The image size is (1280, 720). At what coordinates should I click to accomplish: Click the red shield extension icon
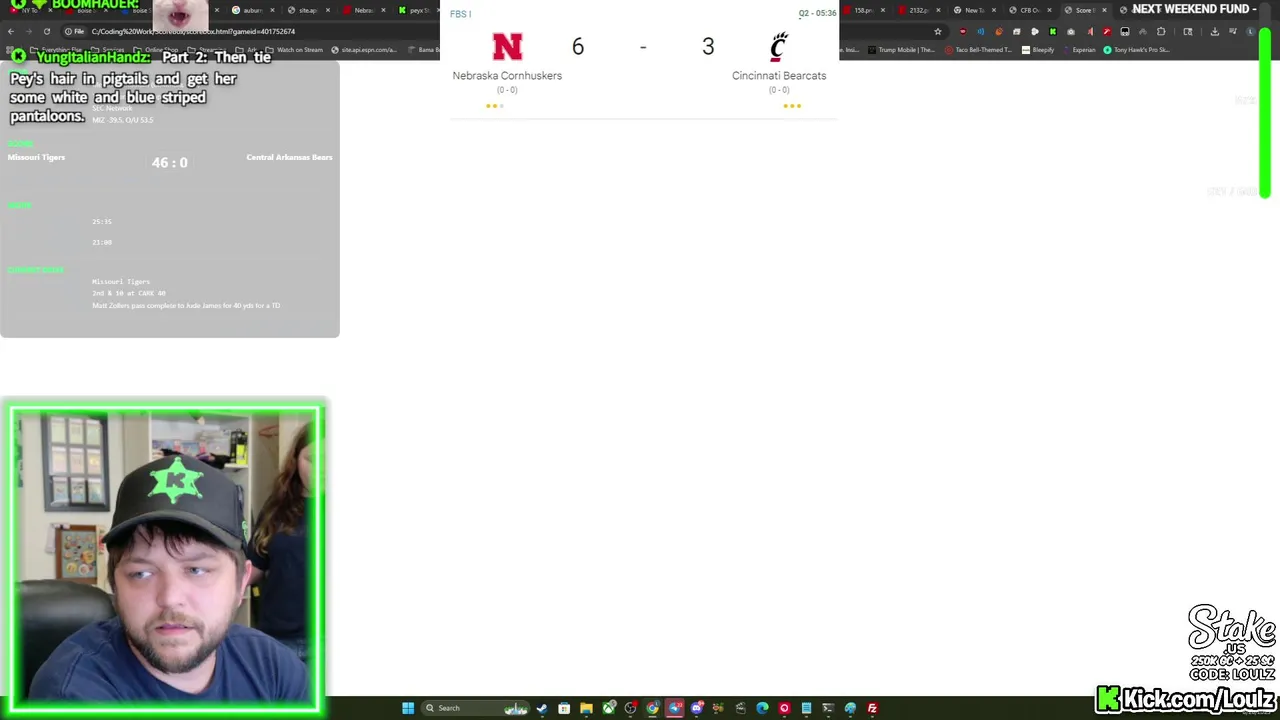tap(964, 31)
